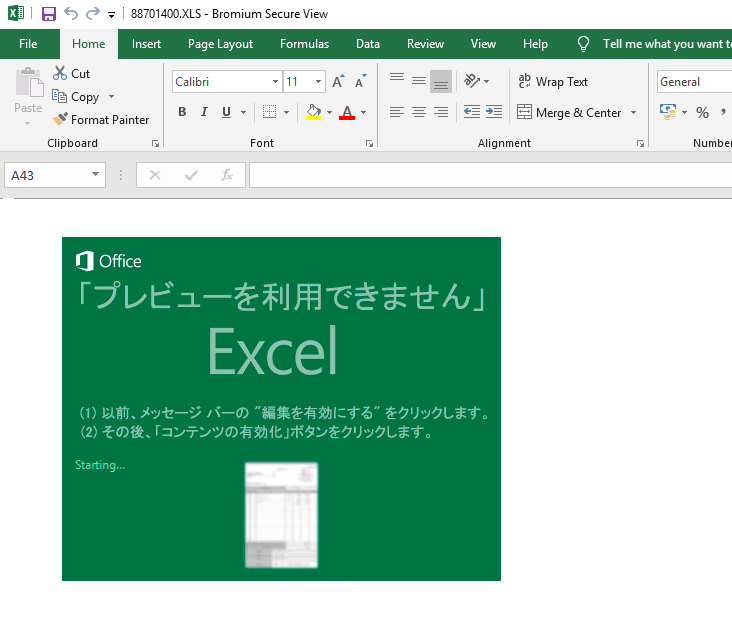This screenshot has height=641, width=732.
Task: Expand Merge & Center options arrow
Action: (x=633, y=113)
